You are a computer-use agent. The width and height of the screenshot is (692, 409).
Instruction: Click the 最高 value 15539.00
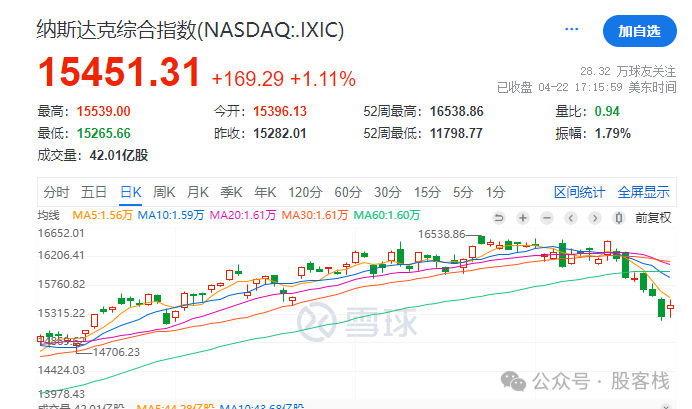104,111
